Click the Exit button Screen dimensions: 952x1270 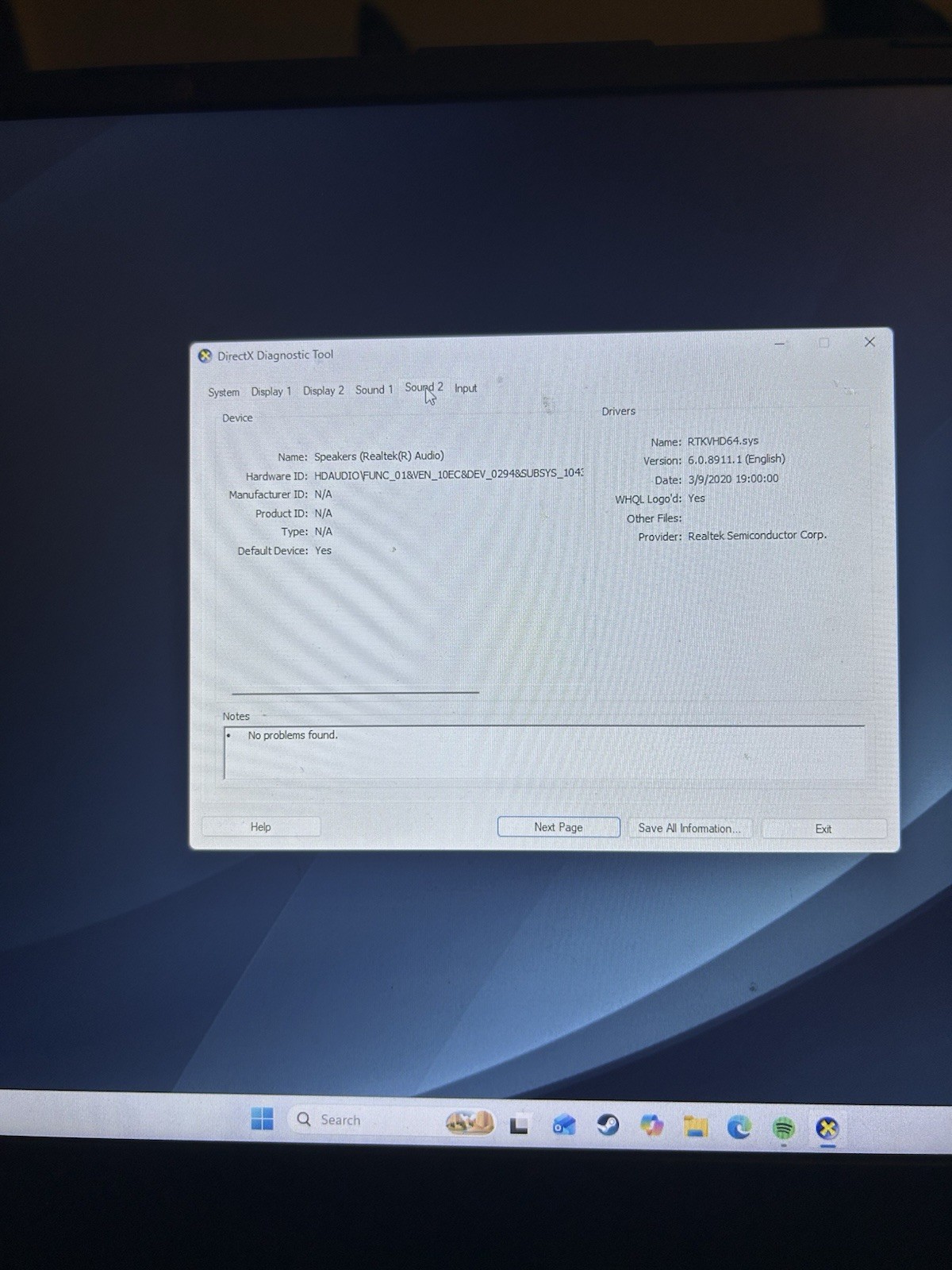823,829
